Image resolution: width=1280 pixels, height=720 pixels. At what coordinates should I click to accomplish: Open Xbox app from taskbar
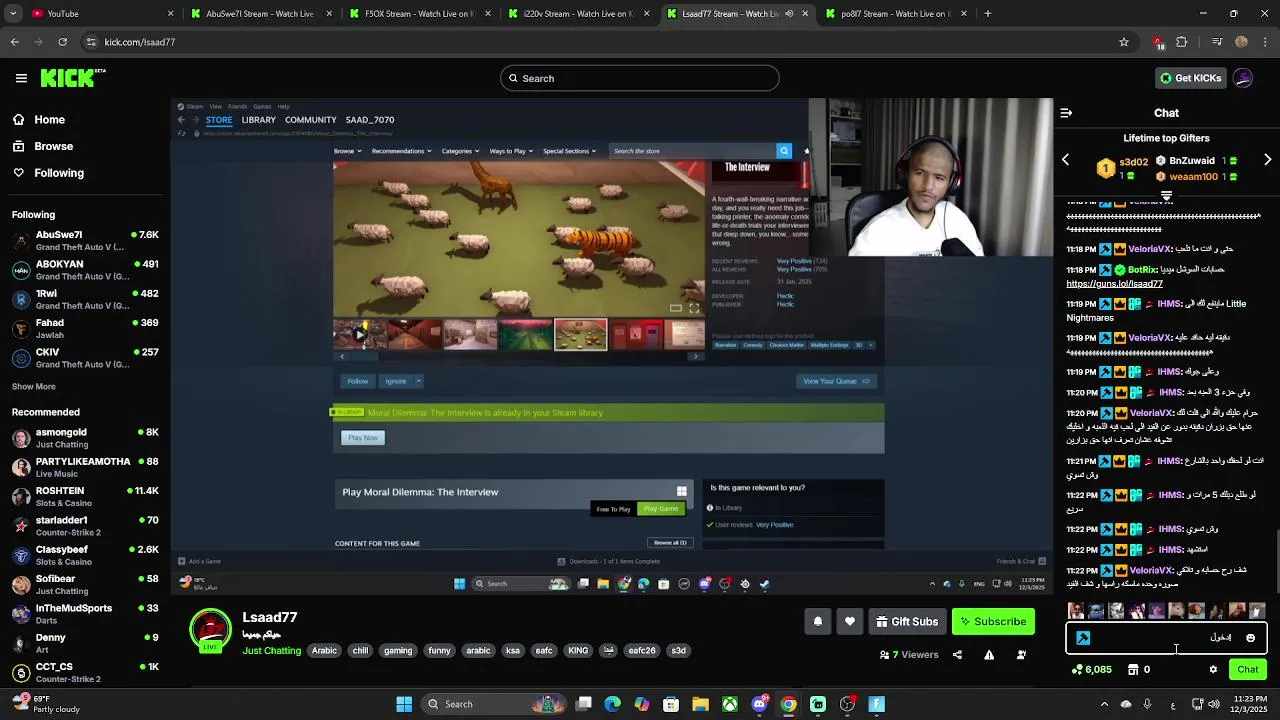pyautogui.click(x=730, y=704)
